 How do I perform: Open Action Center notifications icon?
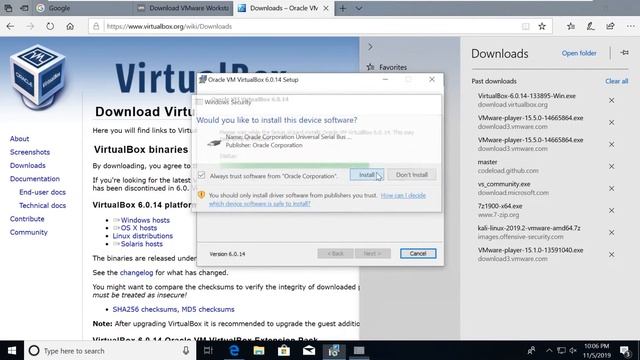click(624, 351)
